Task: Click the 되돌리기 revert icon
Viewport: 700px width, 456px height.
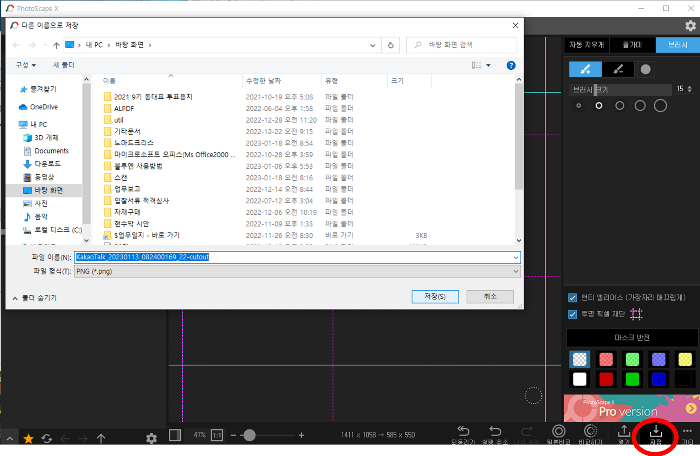Action: click(463, 435)
